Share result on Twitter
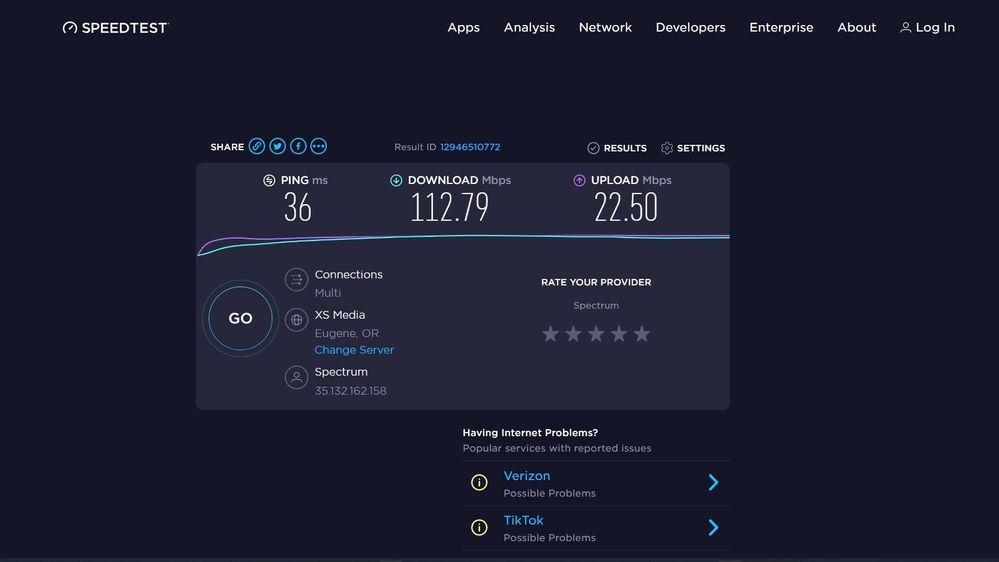 tap(278, 146)
